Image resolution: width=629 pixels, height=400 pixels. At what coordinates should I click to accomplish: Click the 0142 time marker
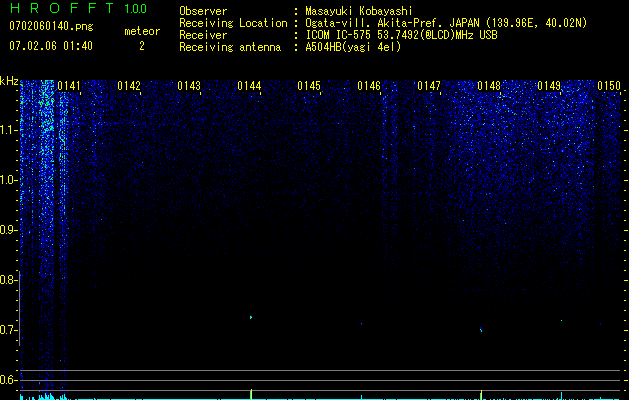(129, 86)
